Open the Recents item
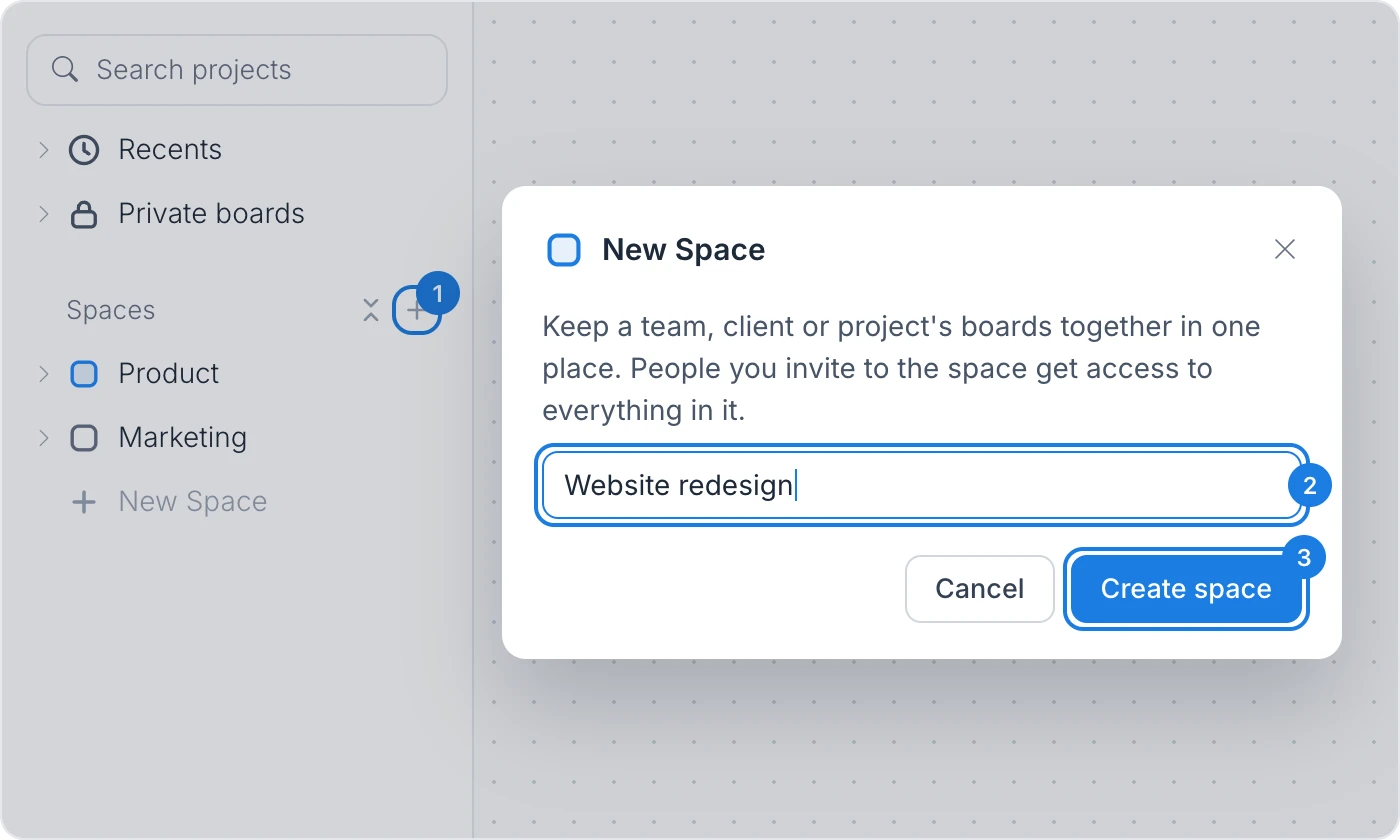The height and width of the screenshot is (840, 1400). point(170,150)
